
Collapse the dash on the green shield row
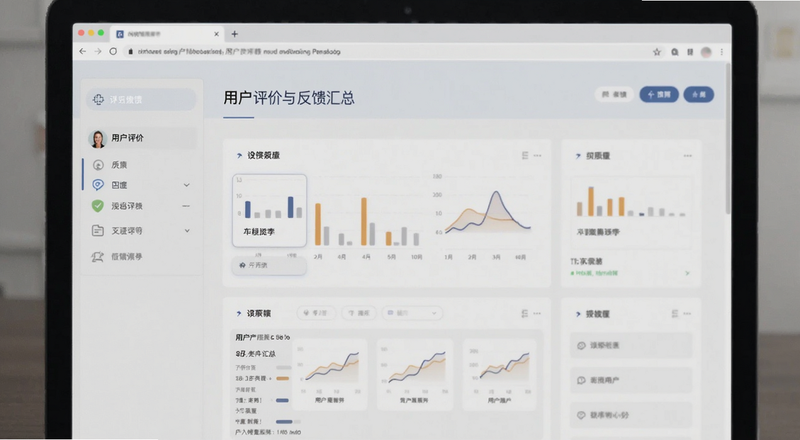click(186, 206)
